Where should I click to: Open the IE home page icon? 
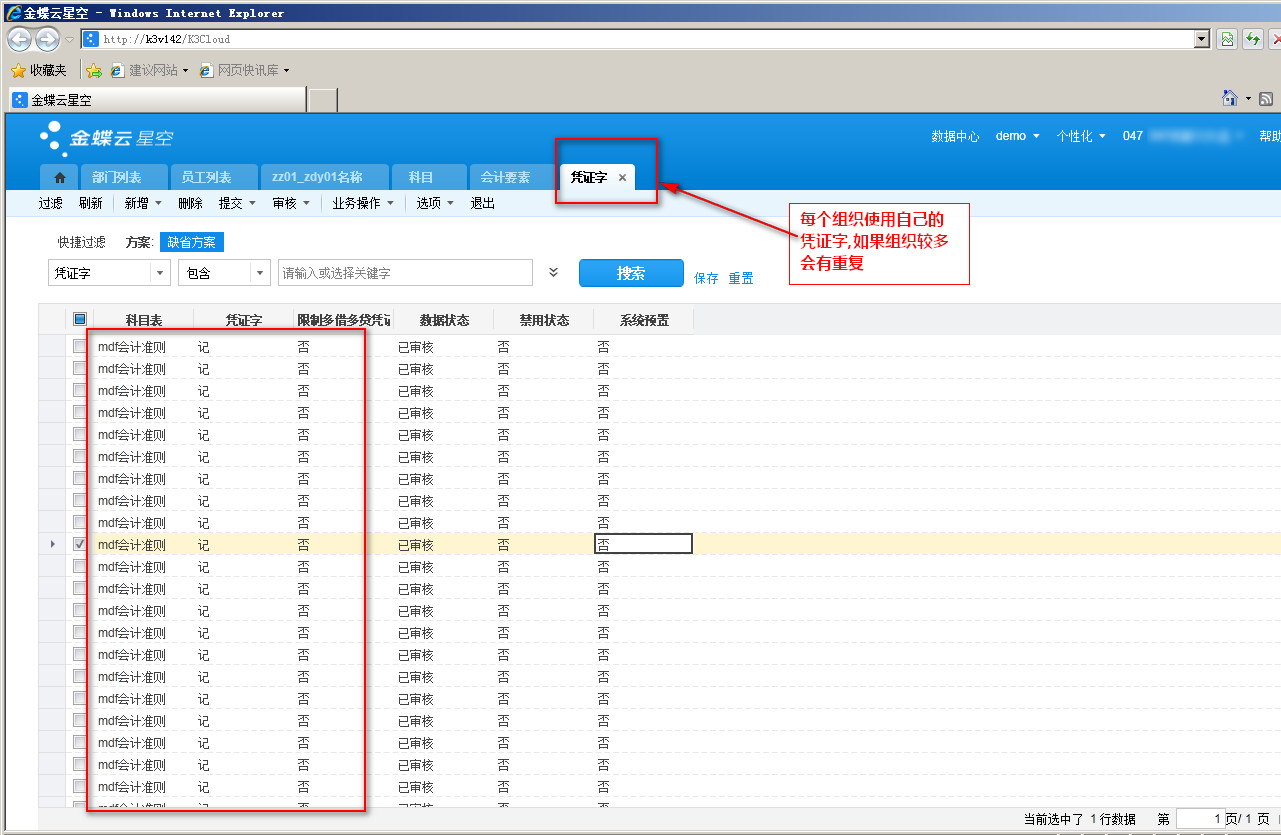(1230, 98)
